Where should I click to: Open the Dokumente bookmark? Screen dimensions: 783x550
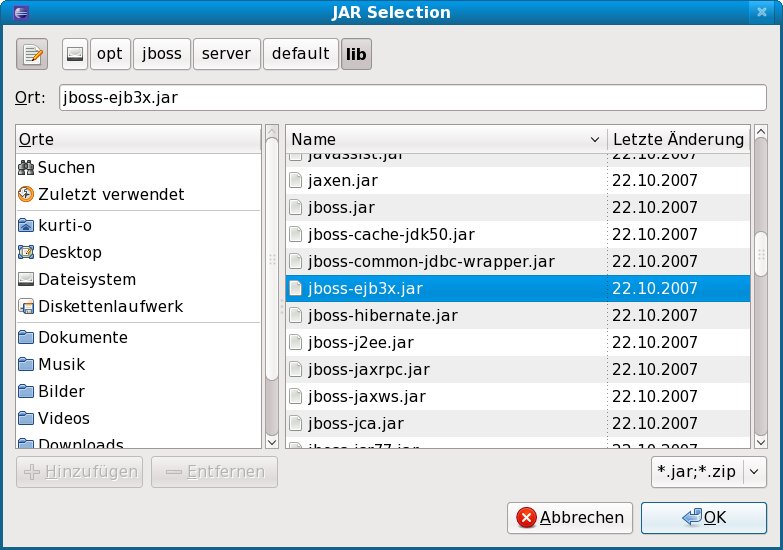138,337
